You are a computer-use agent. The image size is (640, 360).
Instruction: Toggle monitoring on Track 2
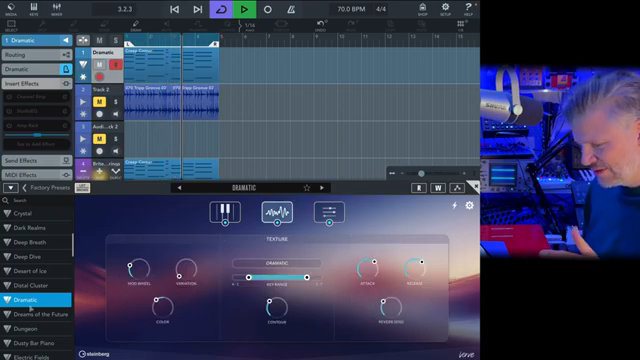tap(116, 114)
